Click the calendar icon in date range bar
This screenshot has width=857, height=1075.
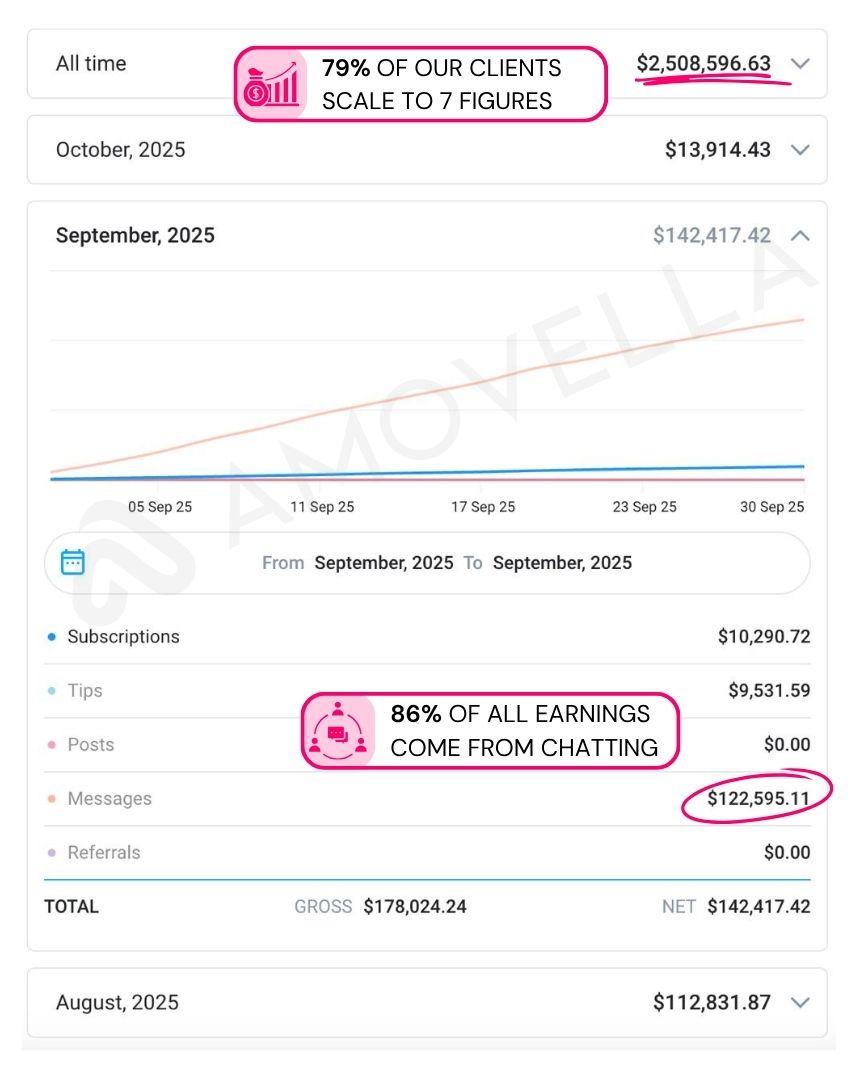click(x=73, y=562)
